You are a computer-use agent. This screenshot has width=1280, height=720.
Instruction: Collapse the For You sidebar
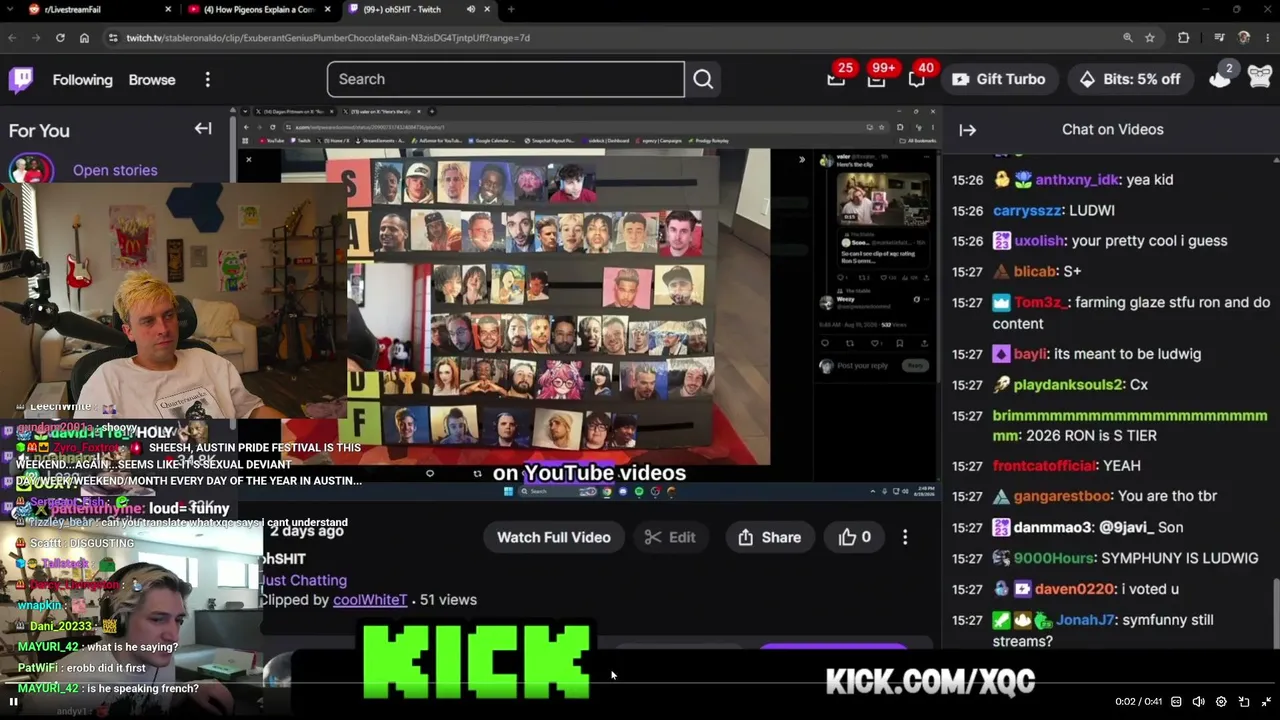(x=203, y=129)
